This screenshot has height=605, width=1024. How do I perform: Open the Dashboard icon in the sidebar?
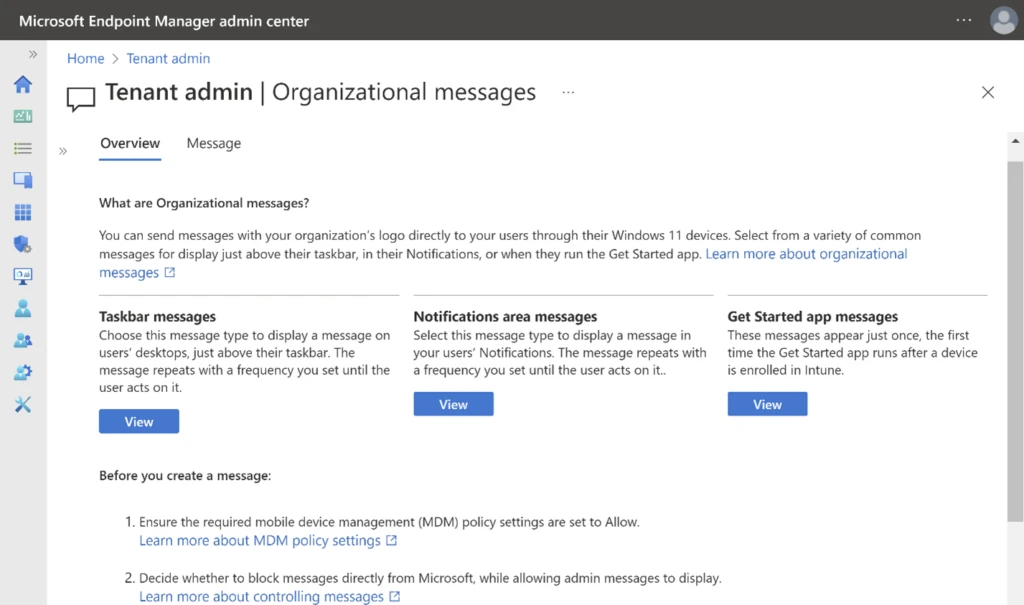[x=22, y=116]
